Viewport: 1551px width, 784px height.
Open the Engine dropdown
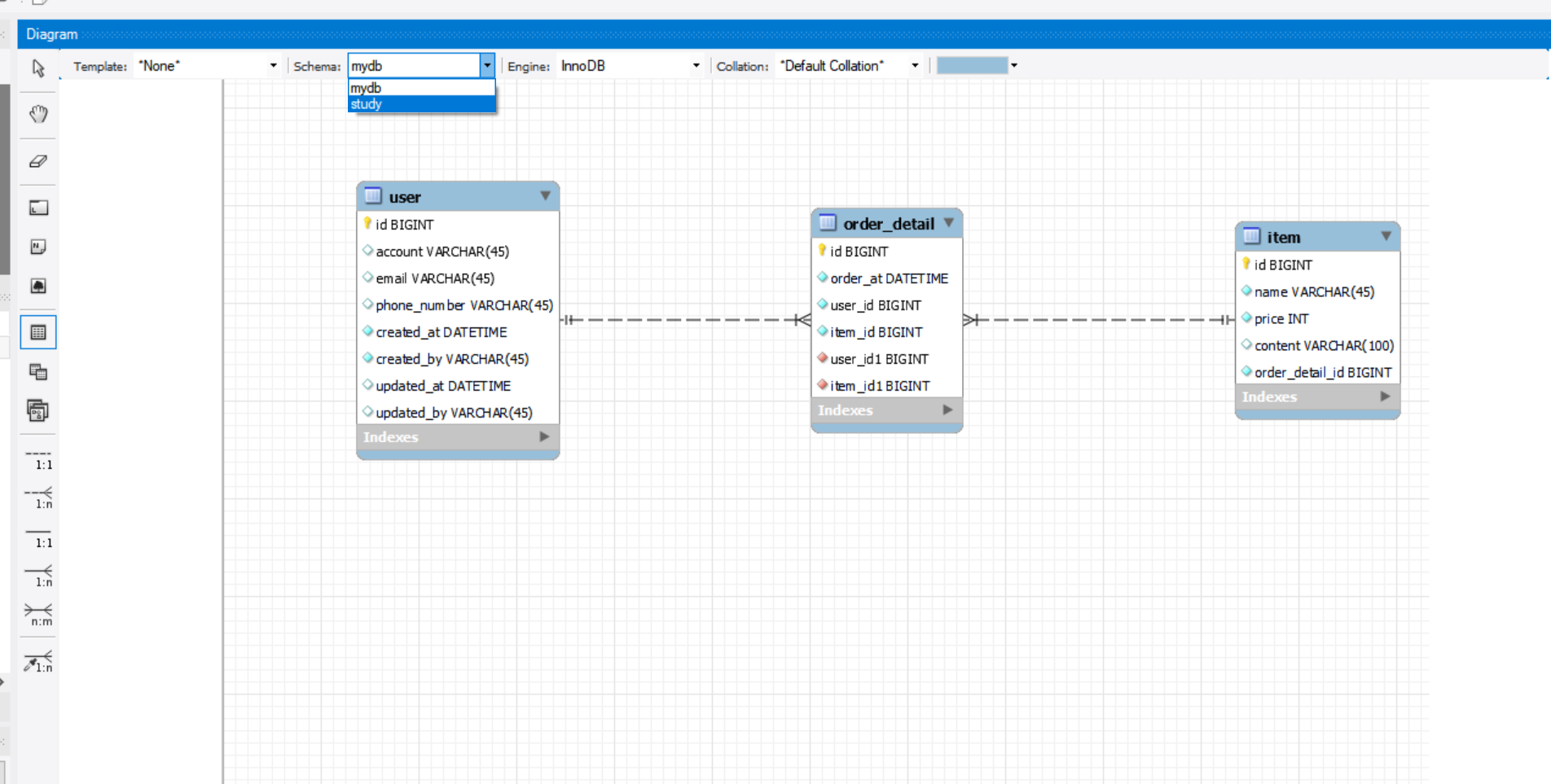(x=696, y=65)
